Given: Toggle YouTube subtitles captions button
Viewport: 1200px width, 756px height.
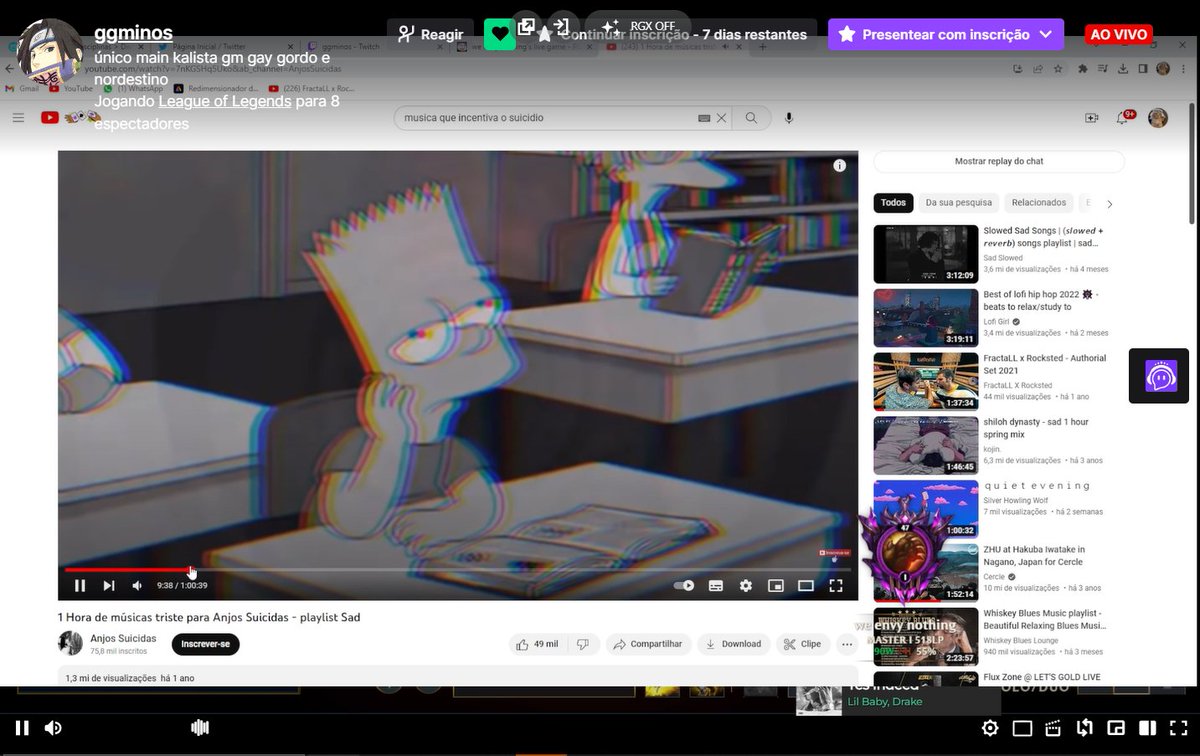Looking at the screenshot, I should 716,585.
